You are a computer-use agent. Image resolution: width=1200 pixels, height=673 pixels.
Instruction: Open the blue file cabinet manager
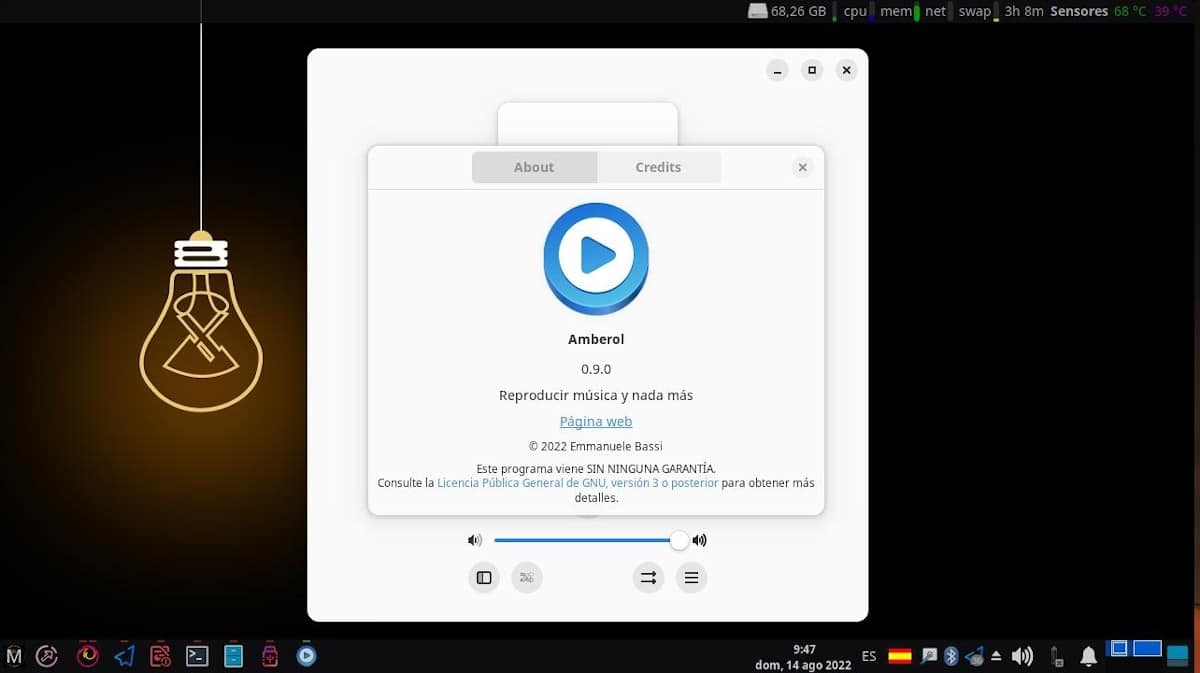[x=233, y=656]
